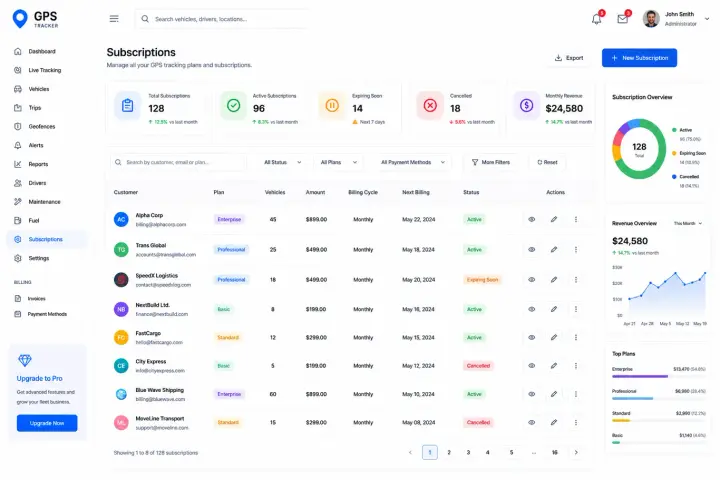Image resolution: width=720 pixels, height=480 pixels.
Task: View MoveLine Transport subscription eye icon
Action: [x=531, y=423]
